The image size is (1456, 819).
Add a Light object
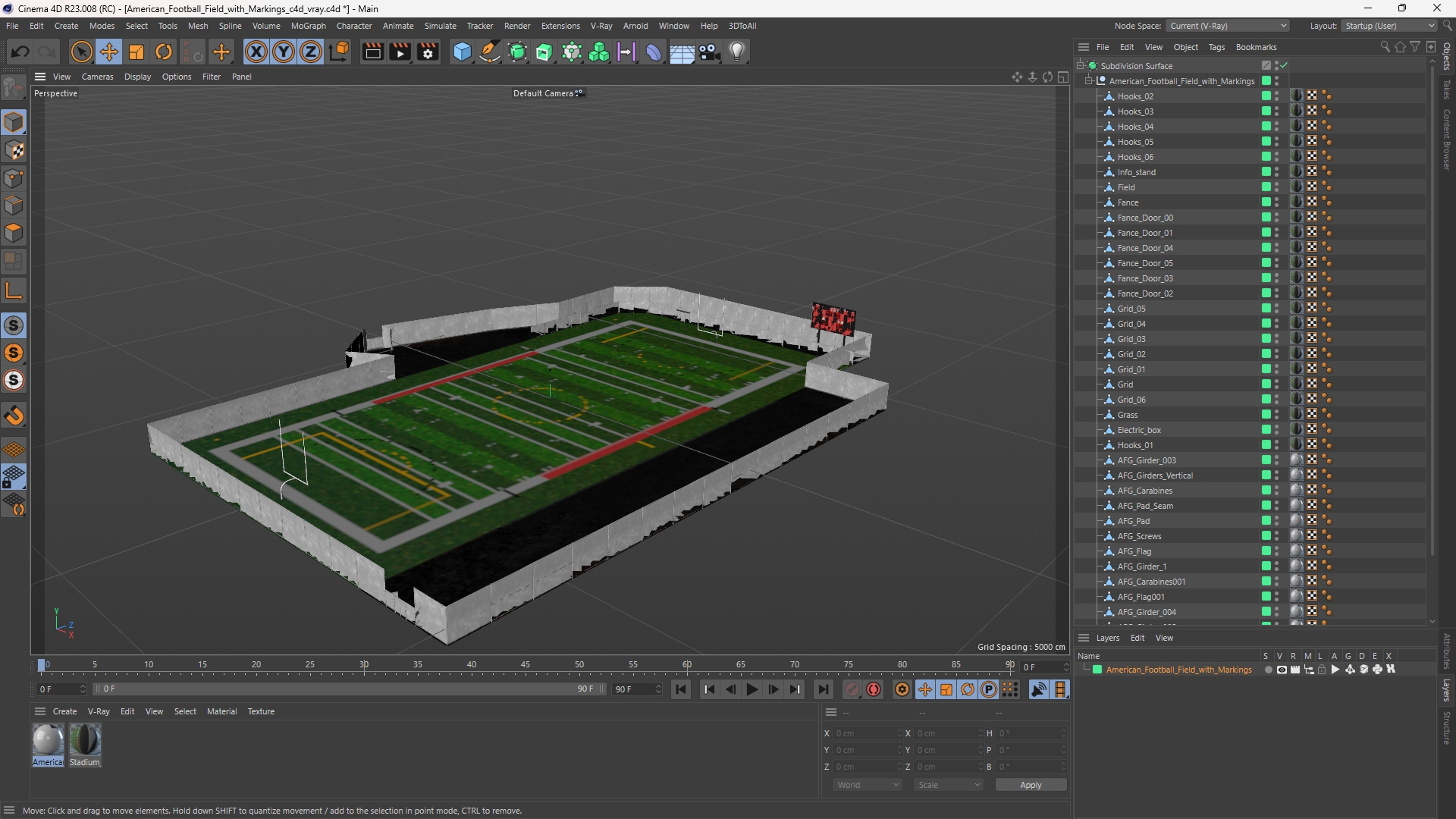[x=737, y=52]
